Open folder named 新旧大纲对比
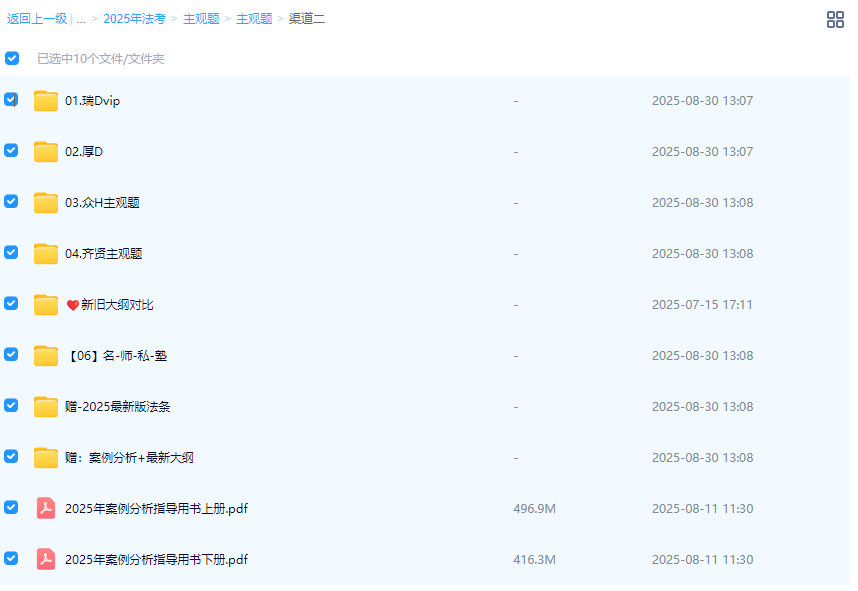858x591 pixels. point(110,305)
